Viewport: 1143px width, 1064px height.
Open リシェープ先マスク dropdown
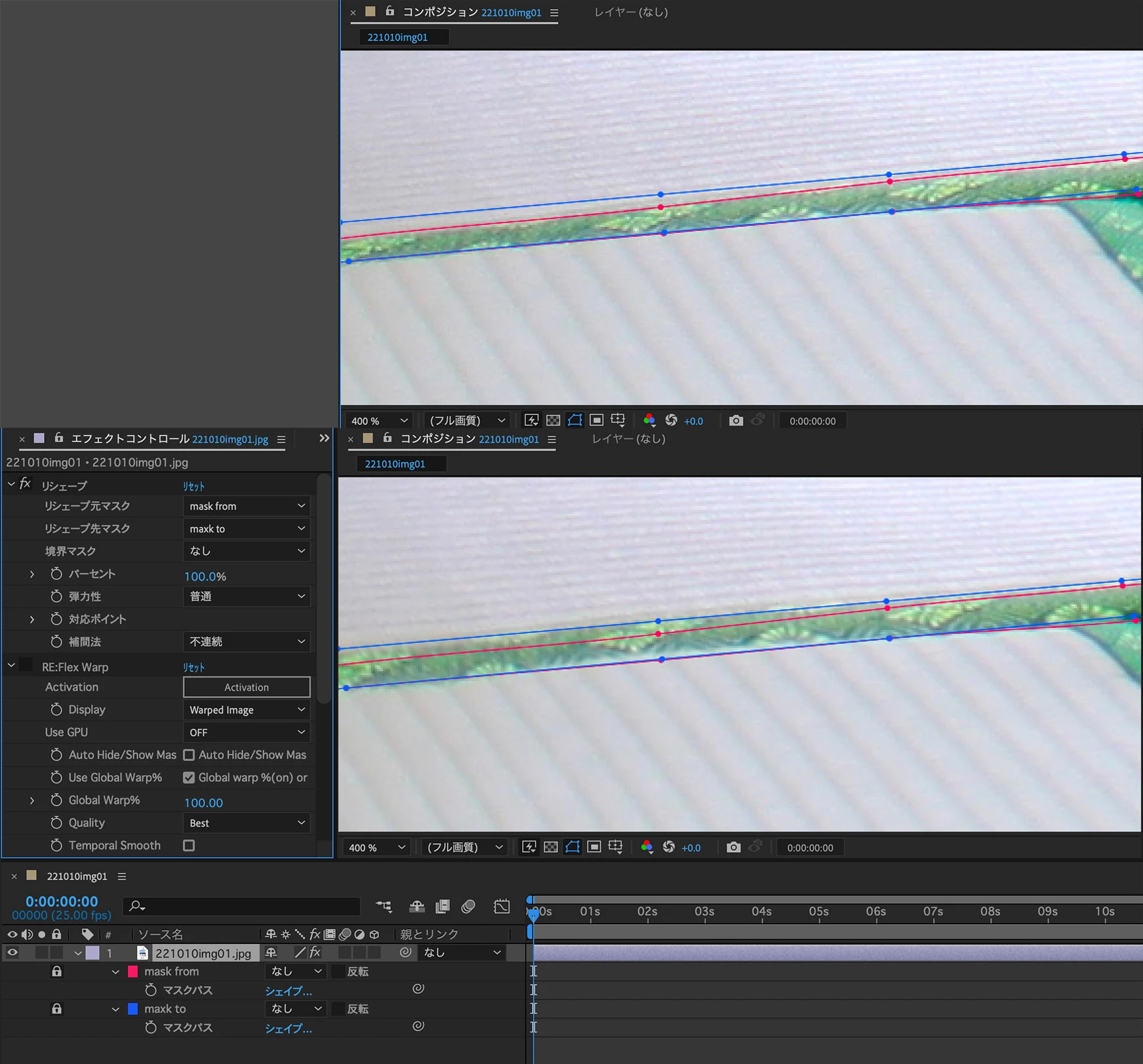(247, 529)
